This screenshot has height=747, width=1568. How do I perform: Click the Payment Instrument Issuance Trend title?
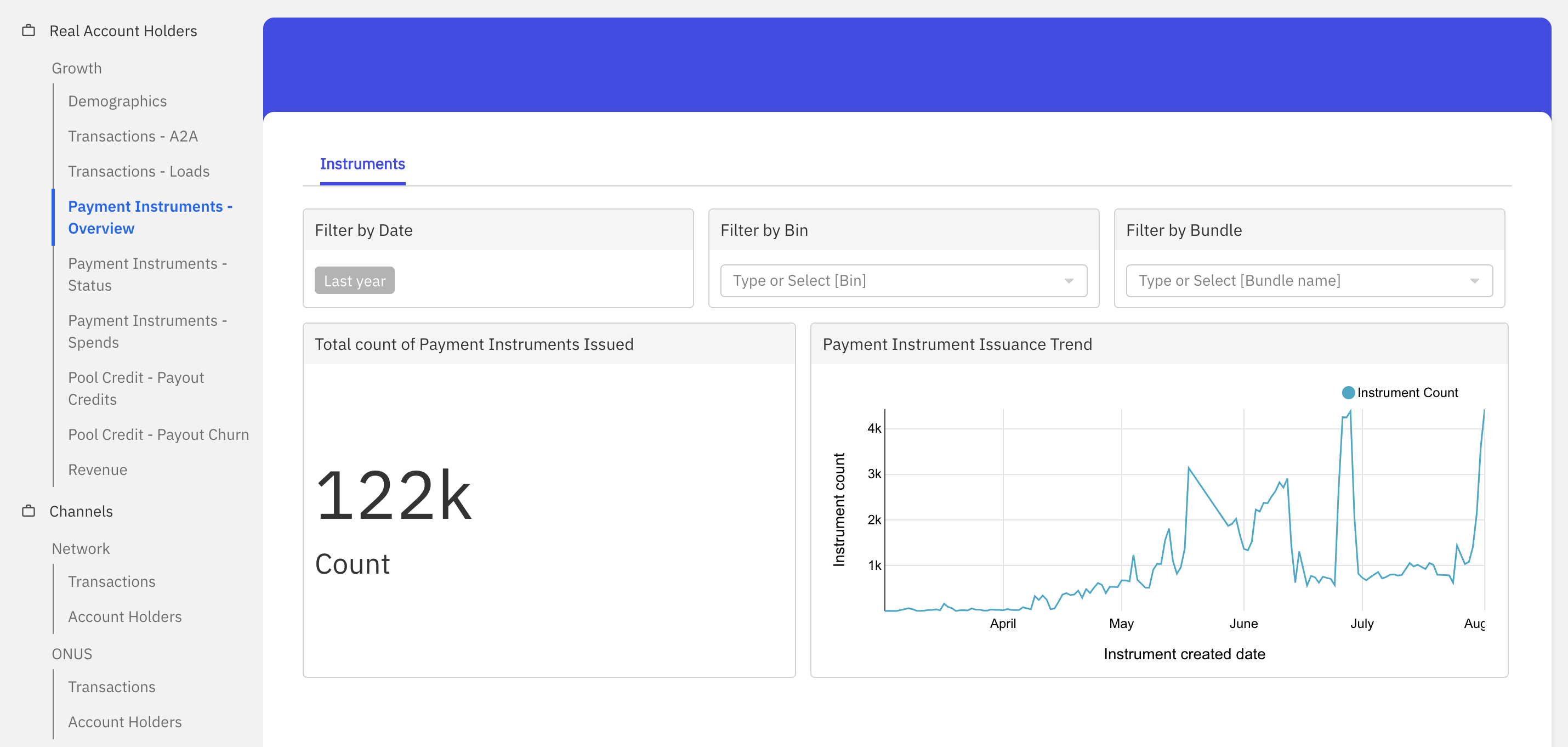(957, 344)
